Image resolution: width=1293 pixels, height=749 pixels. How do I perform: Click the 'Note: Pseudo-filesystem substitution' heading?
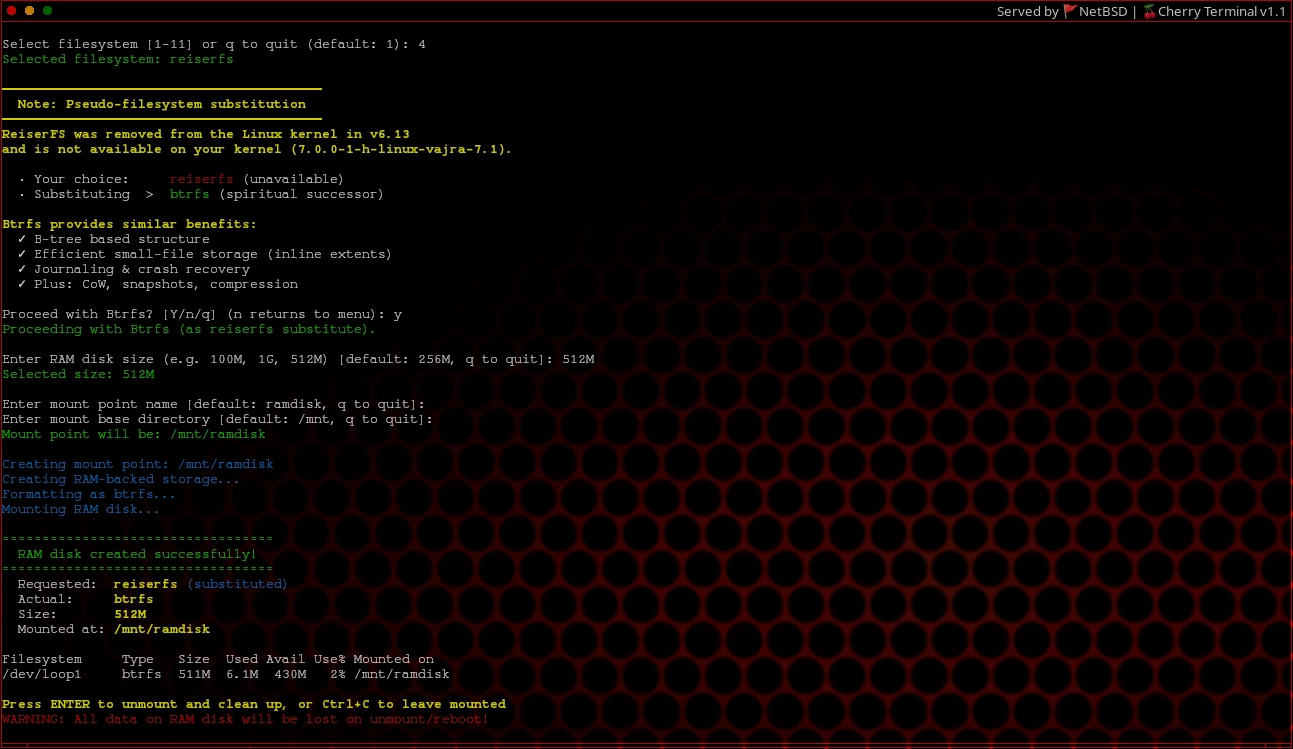click(x=162, y=104)
